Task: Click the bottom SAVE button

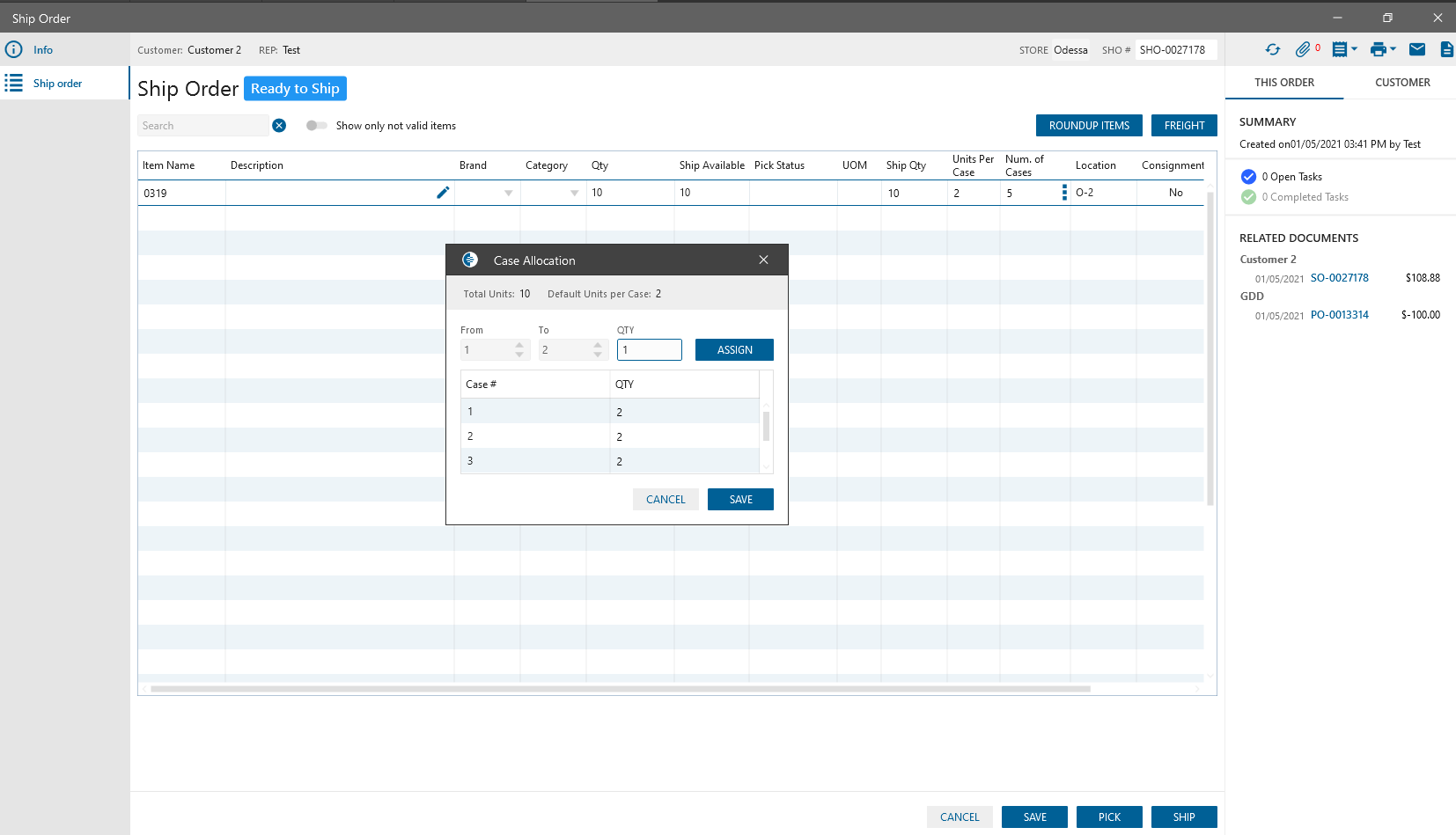Action: click(1034, 817)
